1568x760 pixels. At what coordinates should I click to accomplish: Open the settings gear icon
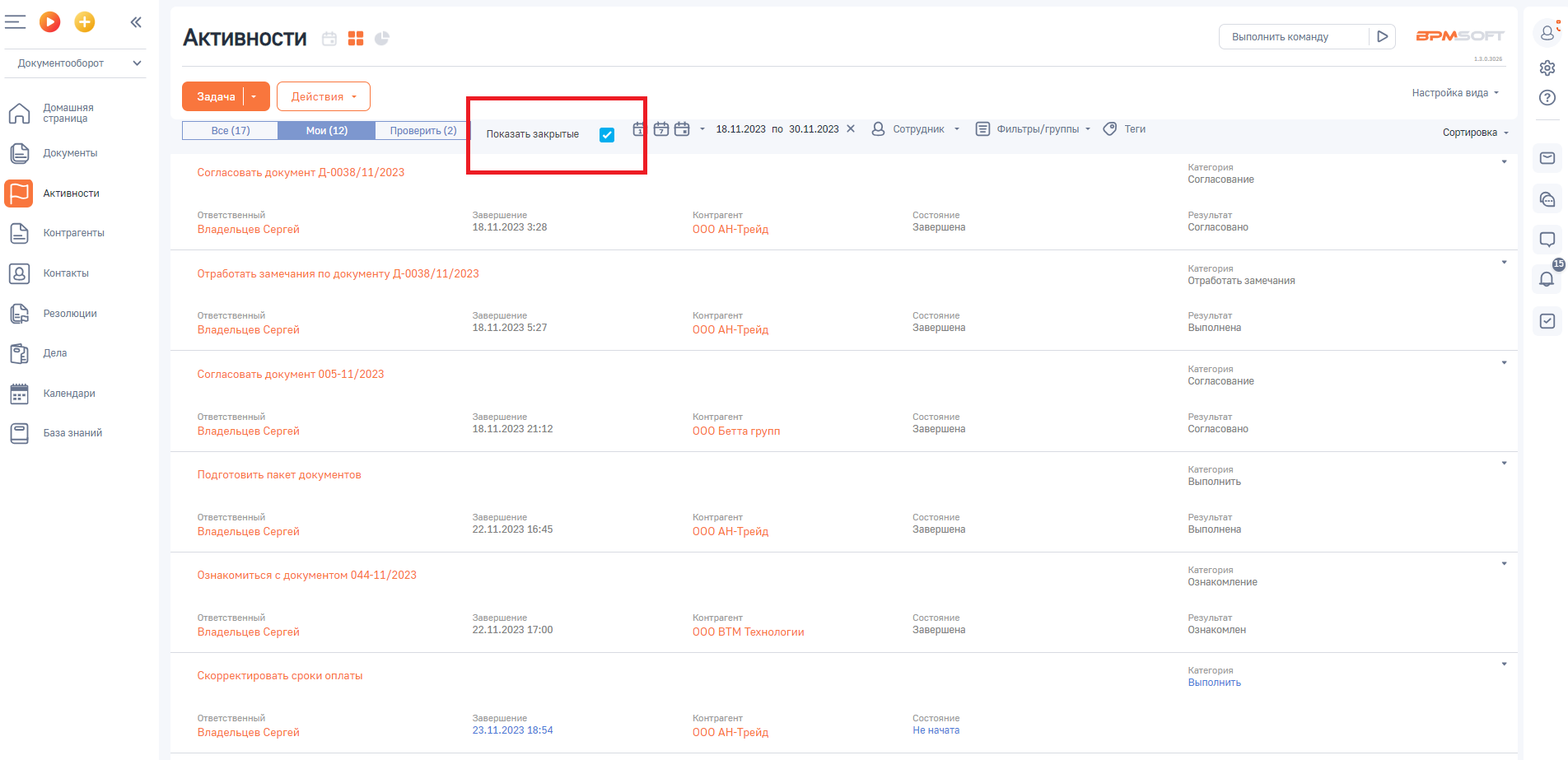point(1547,68)
